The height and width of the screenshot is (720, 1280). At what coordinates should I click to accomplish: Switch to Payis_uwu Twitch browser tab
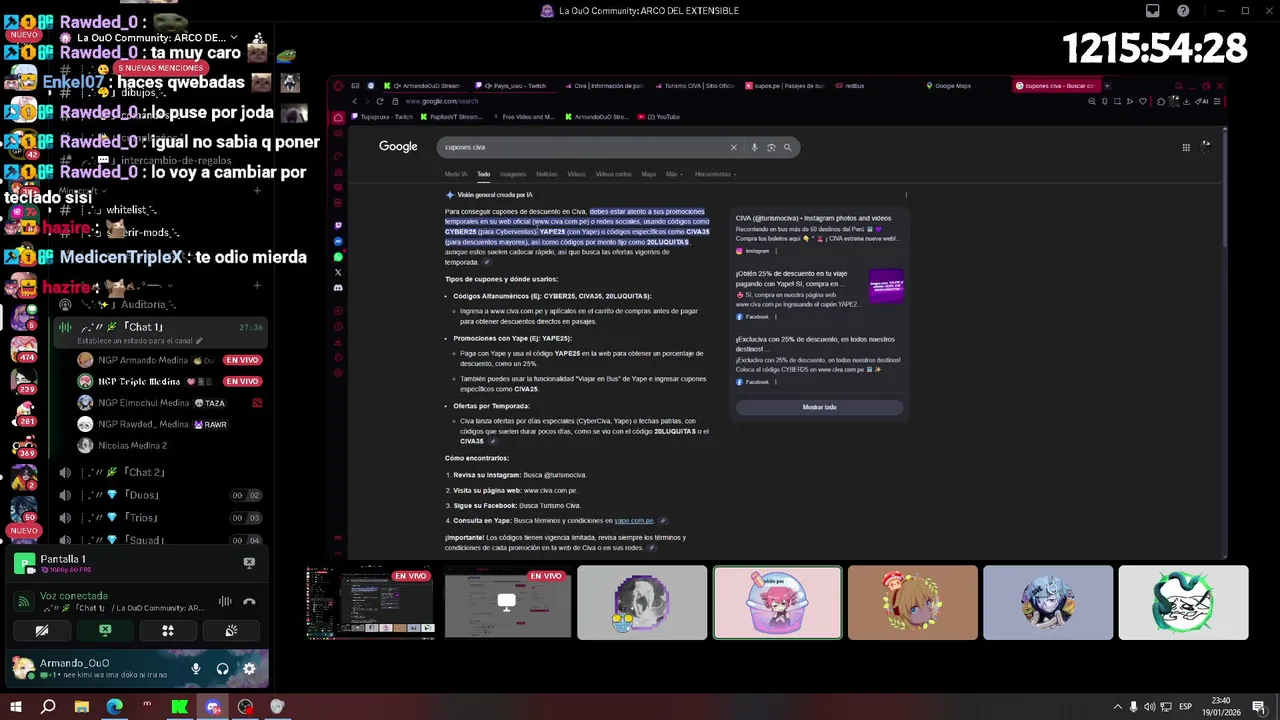point(514,86)
